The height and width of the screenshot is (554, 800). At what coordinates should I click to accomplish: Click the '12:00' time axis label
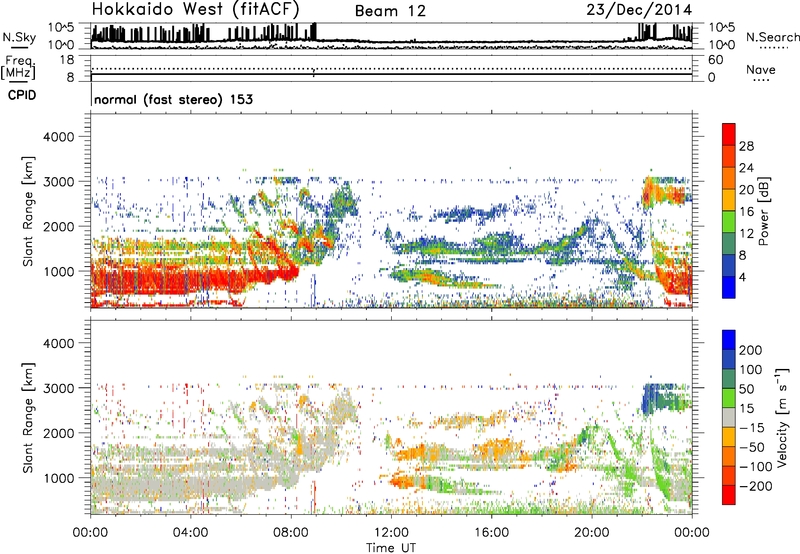click(391, 533)
